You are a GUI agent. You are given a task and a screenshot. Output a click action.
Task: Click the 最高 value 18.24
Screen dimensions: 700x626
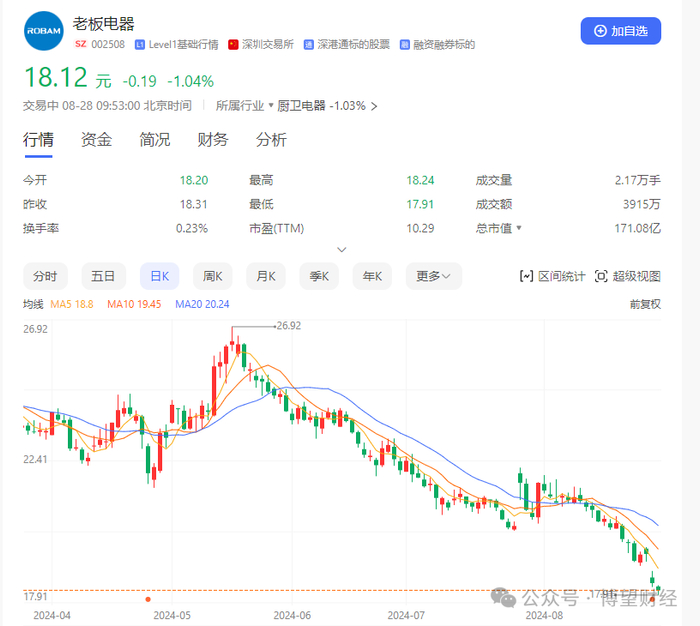point(420,180)
